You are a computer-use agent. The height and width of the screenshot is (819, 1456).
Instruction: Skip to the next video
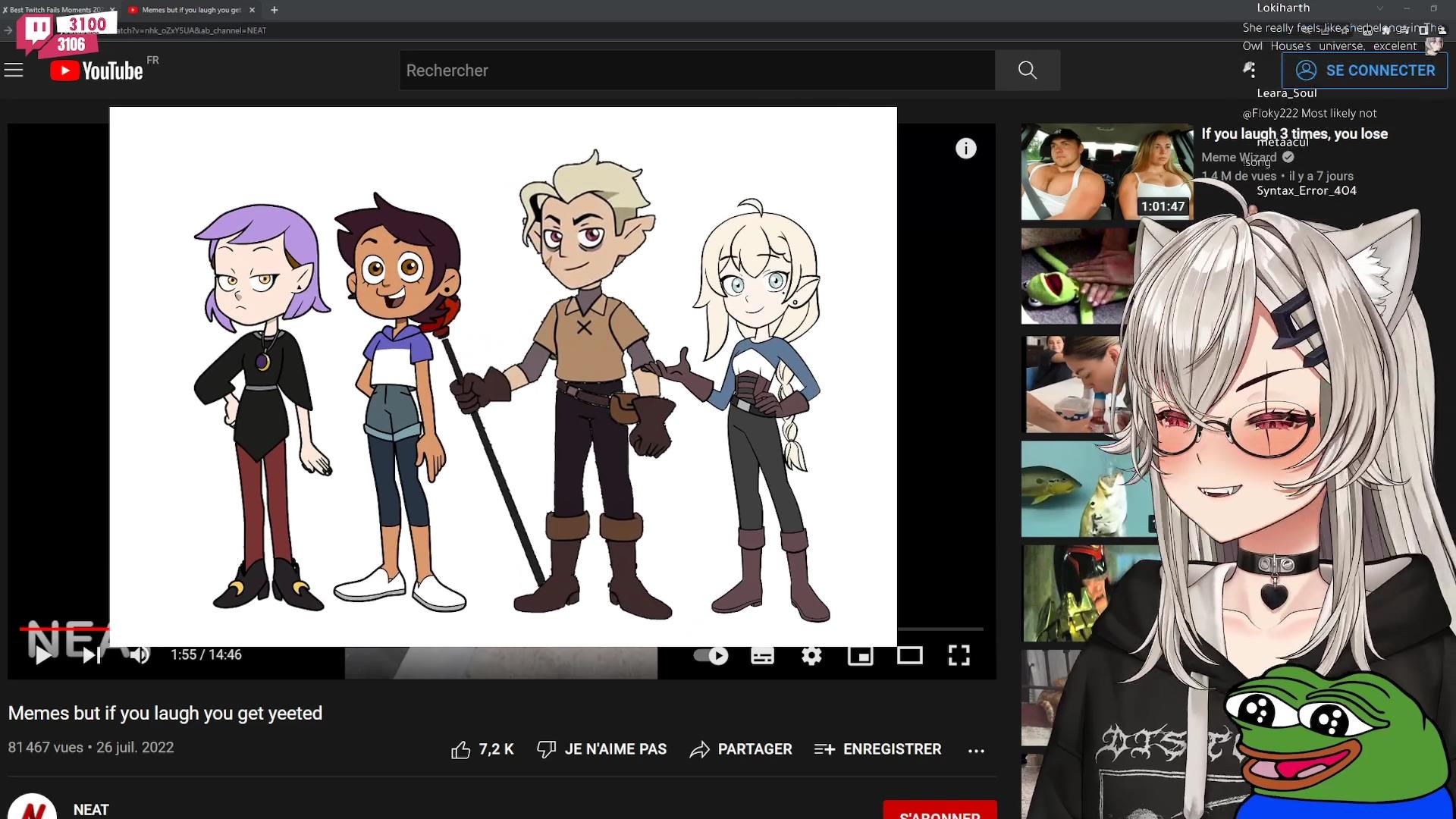point(92,655)
